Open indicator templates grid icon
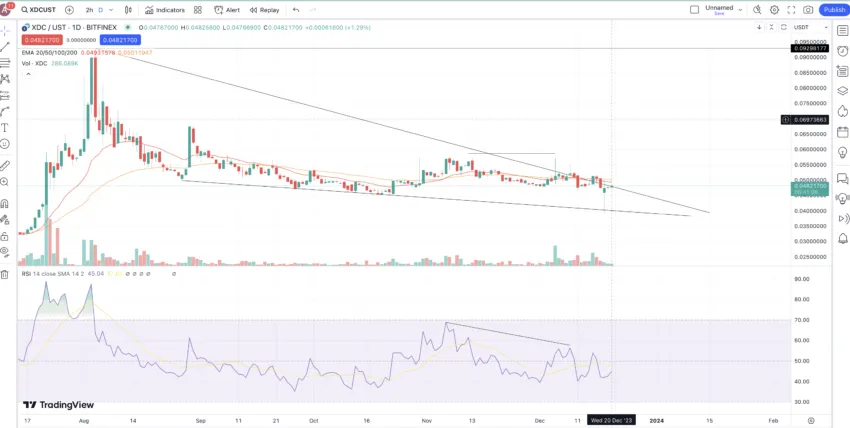 click(198, 10)
